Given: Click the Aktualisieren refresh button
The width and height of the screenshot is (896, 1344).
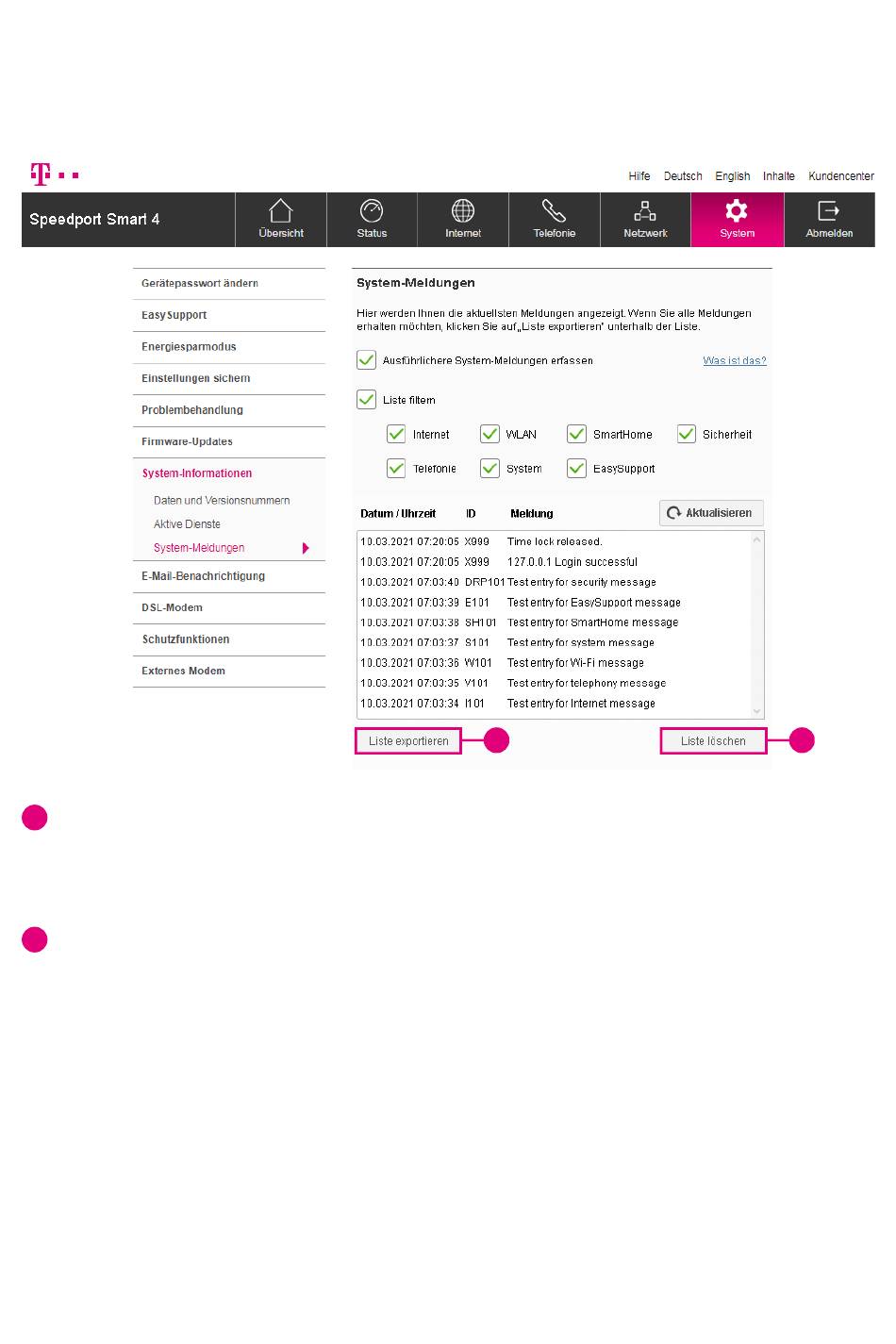Looking at the screenshot, I should click(x=711, y=513).
